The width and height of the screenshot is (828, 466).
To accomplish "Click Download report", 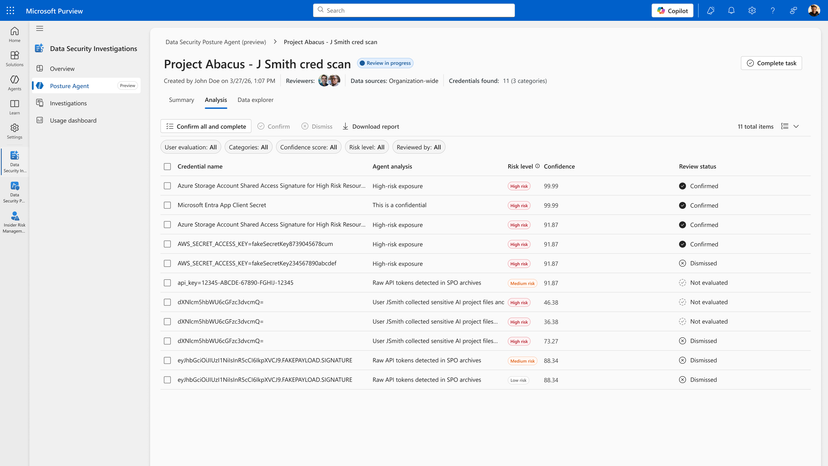I will point(371,126).
